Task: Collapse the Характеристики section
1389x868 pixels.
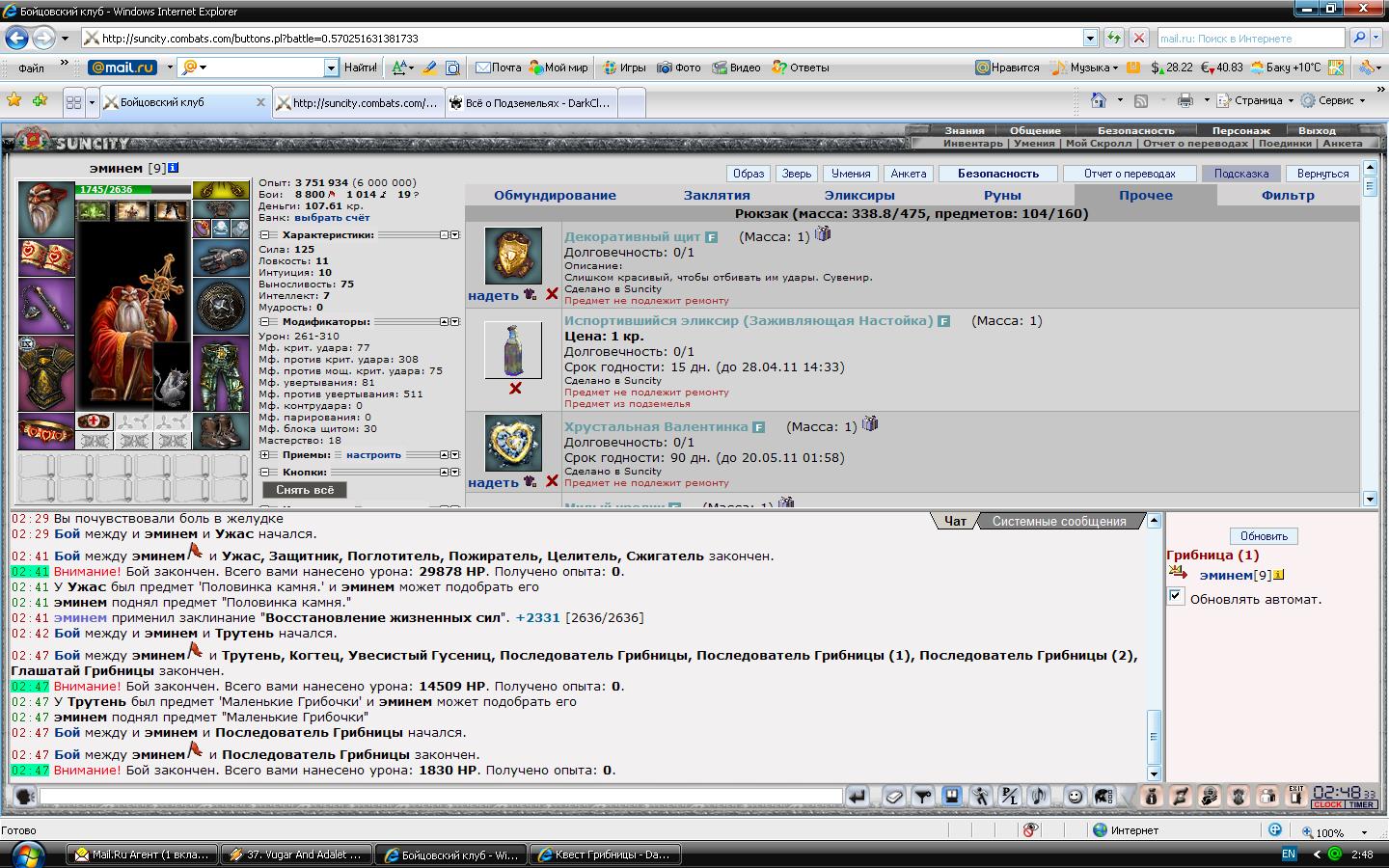Action: [x=265, y=234]
